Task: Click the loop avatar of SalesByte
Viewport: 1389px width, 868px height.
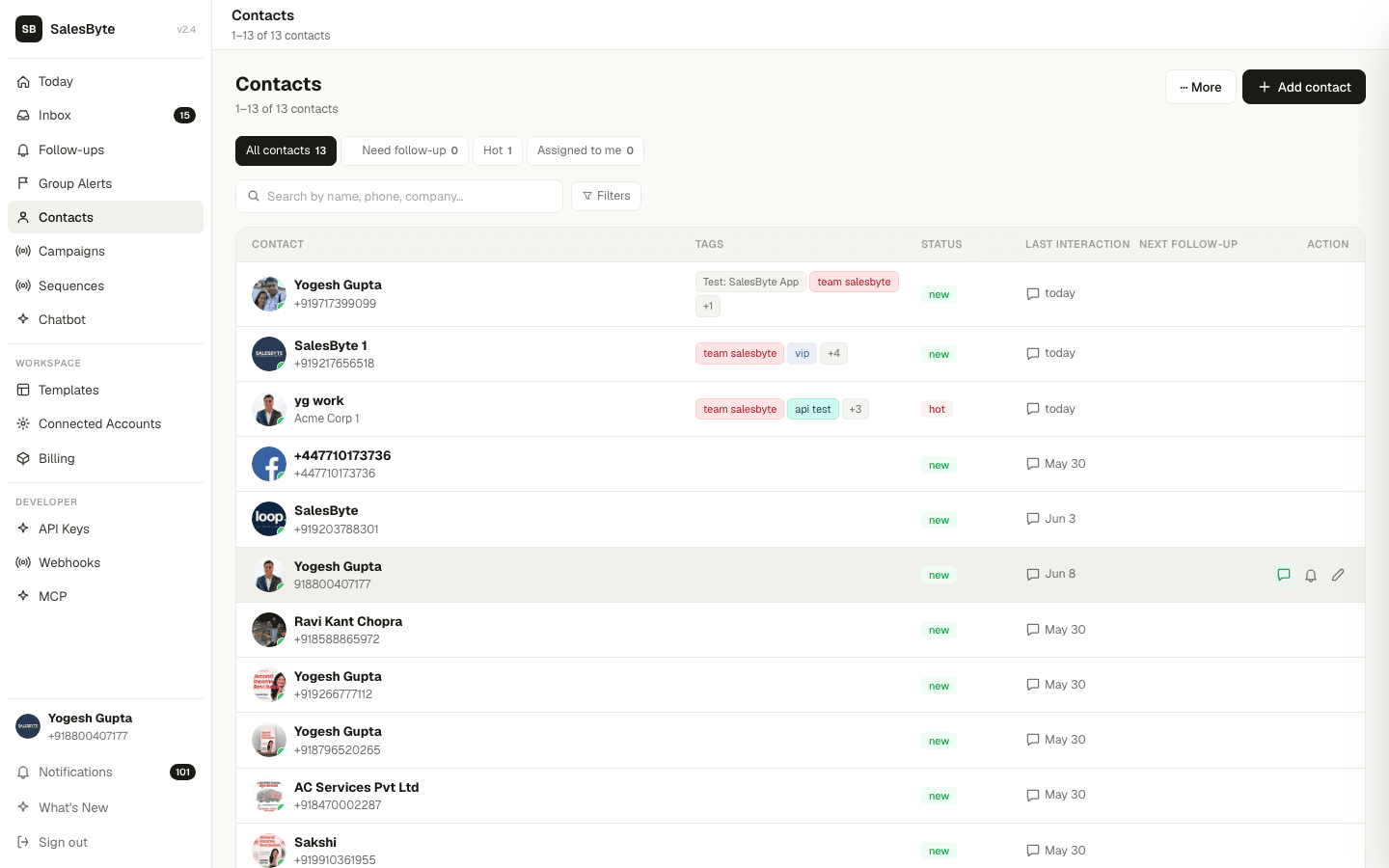Action: pos(269,519)
